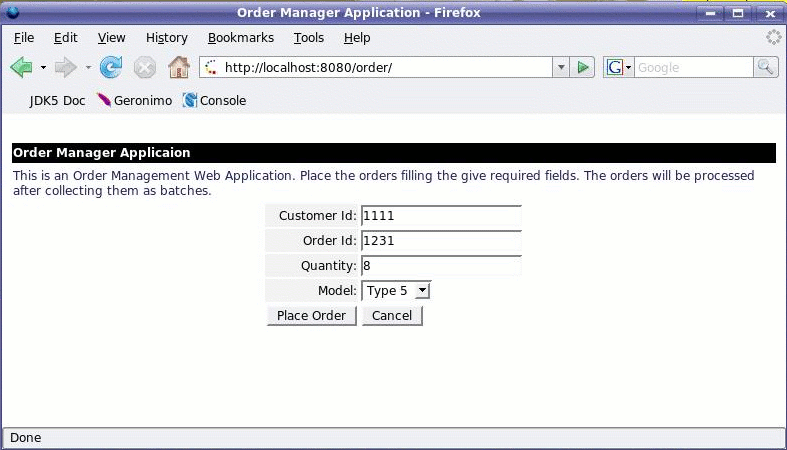
Task: Click the Google search box
Action: pos(694,67)
